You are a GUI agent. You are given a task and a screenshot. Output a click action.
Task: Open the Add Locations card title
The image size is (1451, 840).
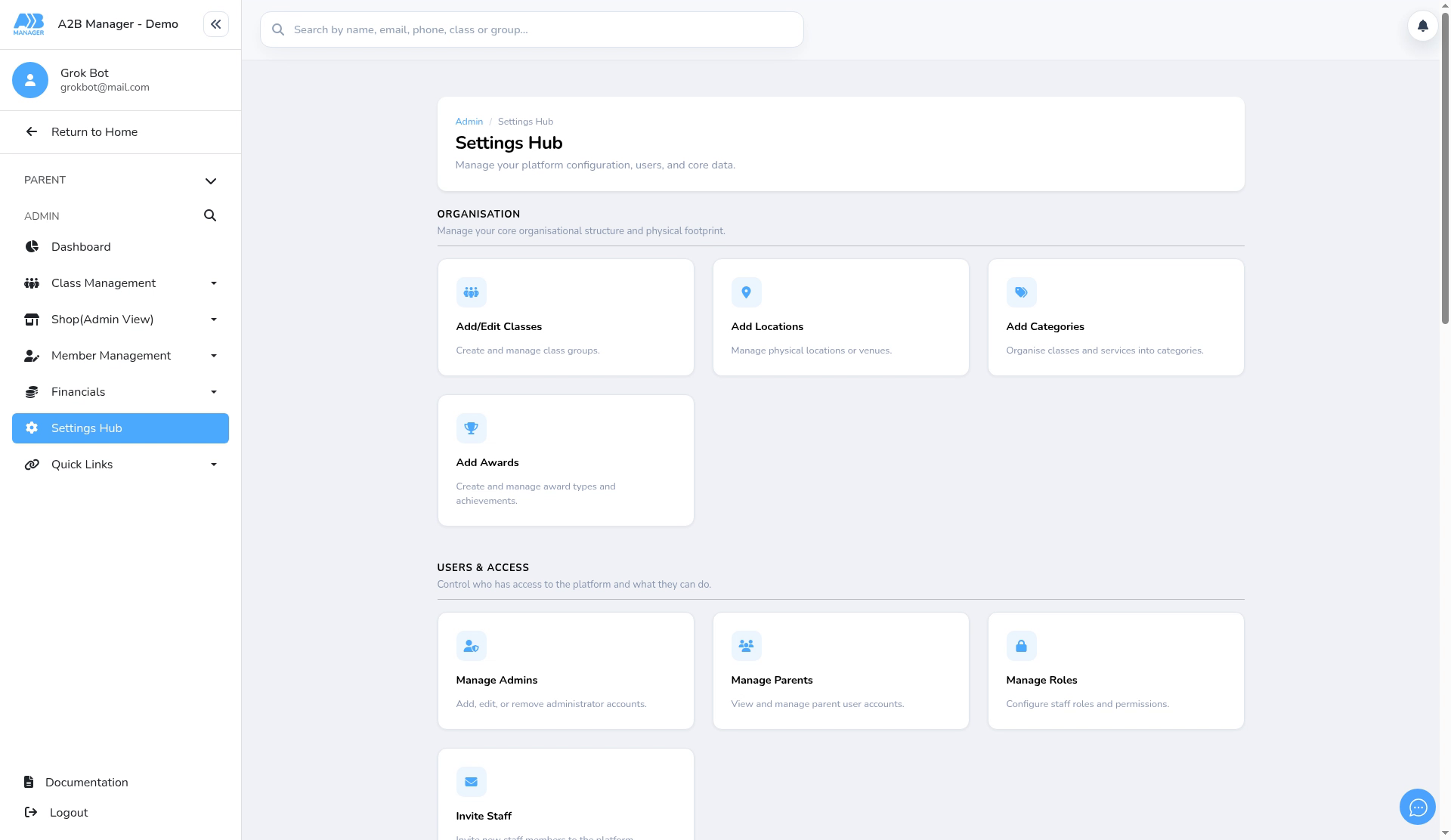pyautogui.click(x=767, y=326)
